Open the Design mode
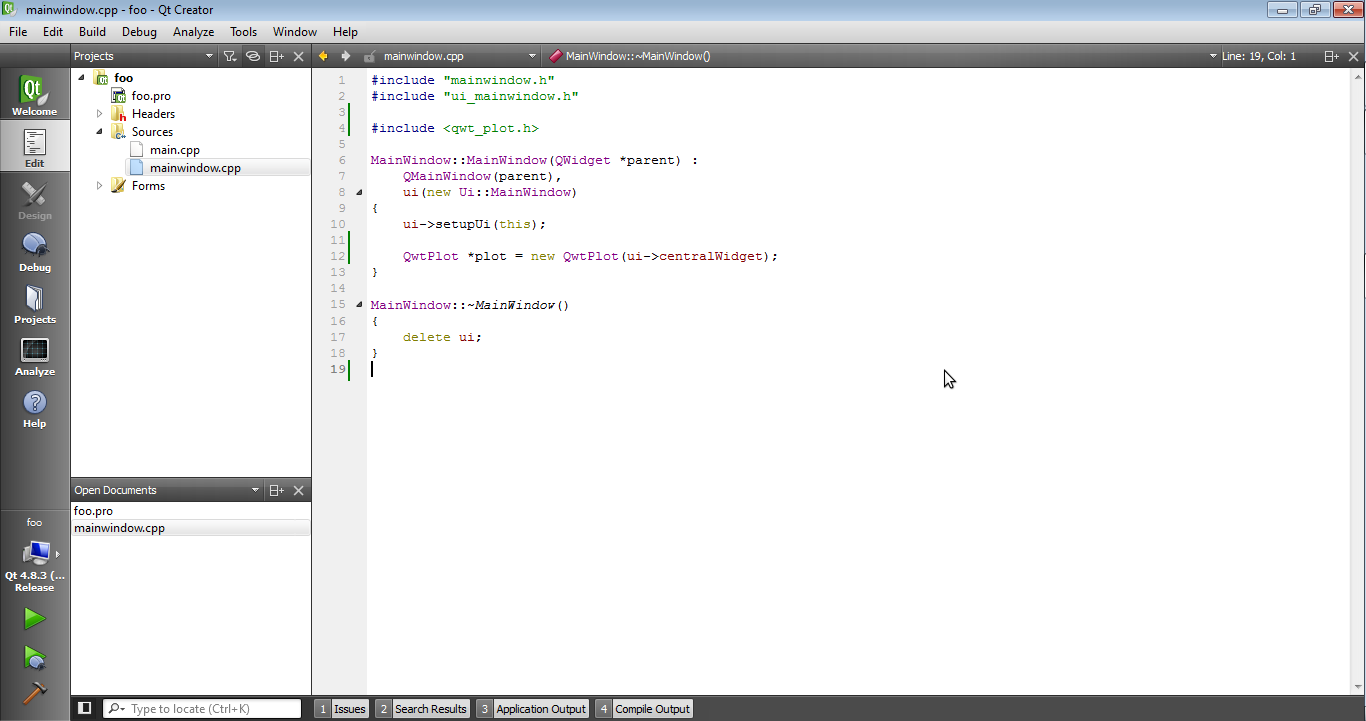Screen dimensions: 1366x721 tap(34, 198)
